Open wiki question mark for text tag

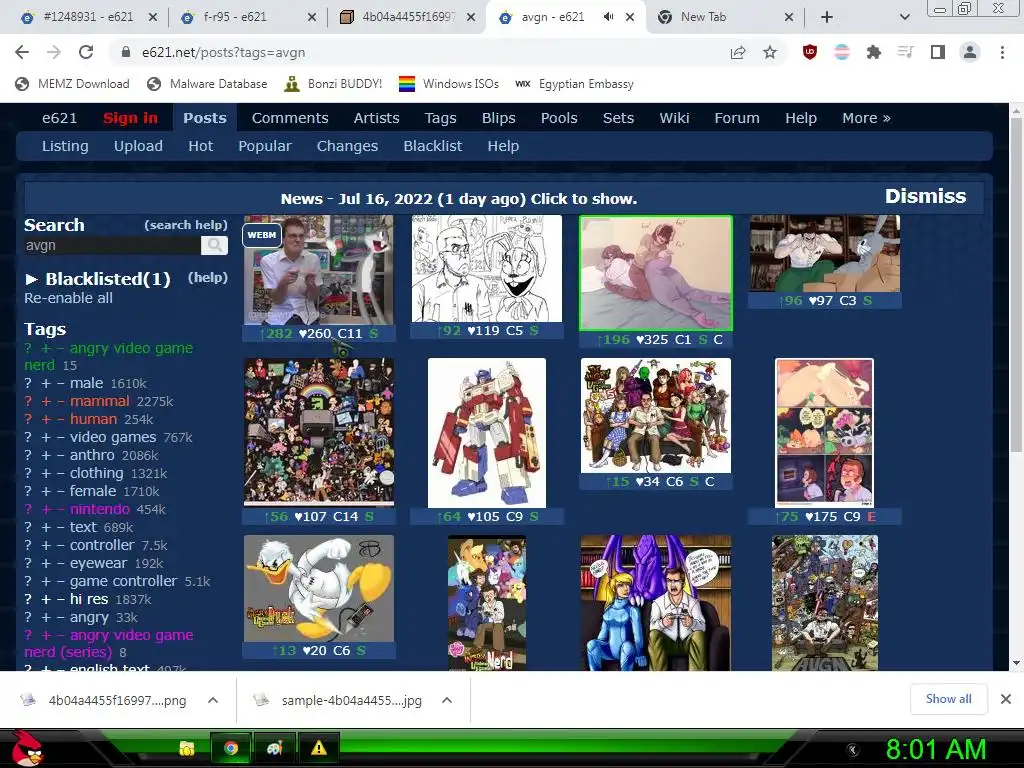click(28, 528)
